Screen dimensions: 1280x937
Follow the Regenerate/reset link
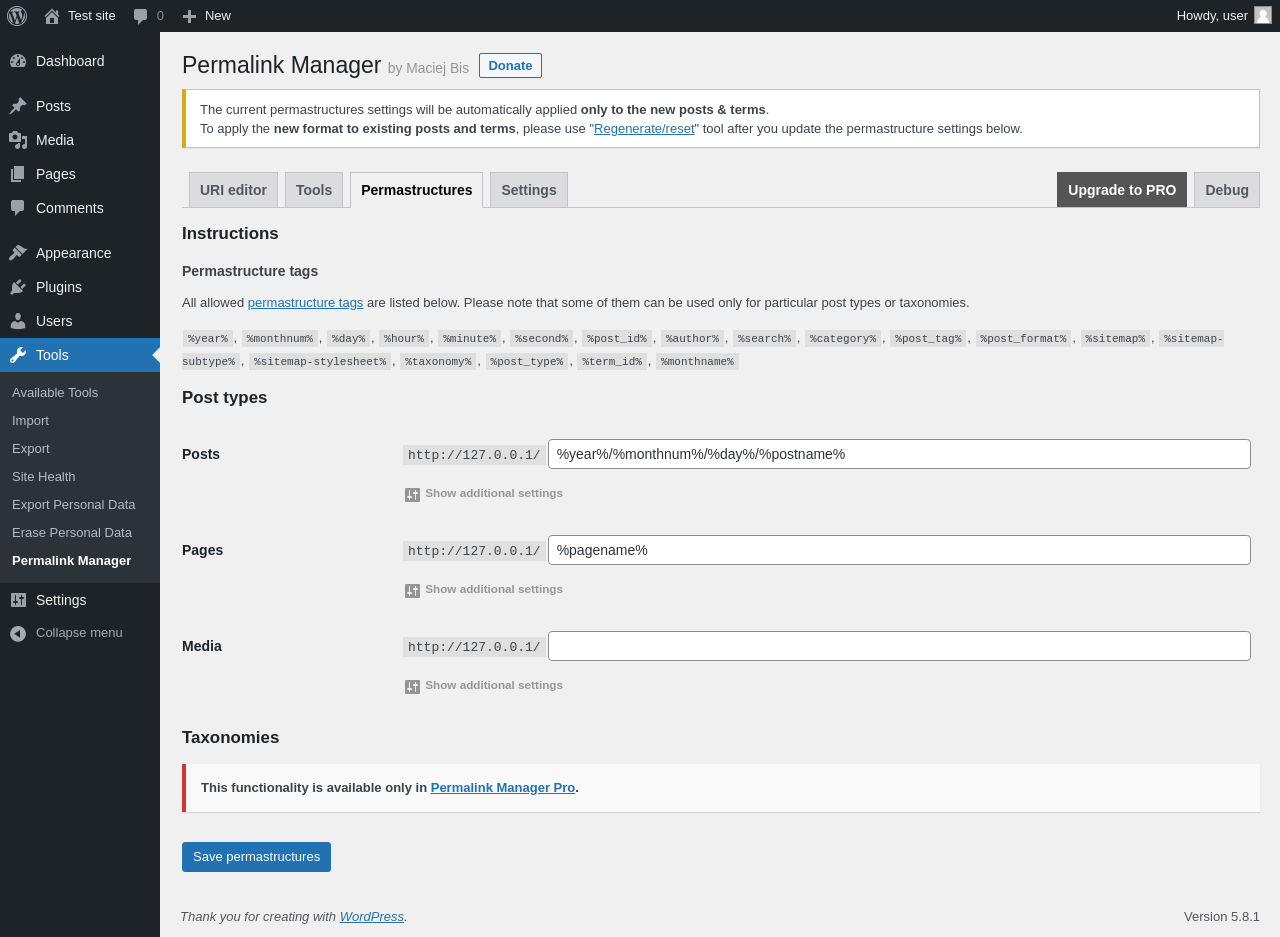pyautogui.click(x=644, y=129)
